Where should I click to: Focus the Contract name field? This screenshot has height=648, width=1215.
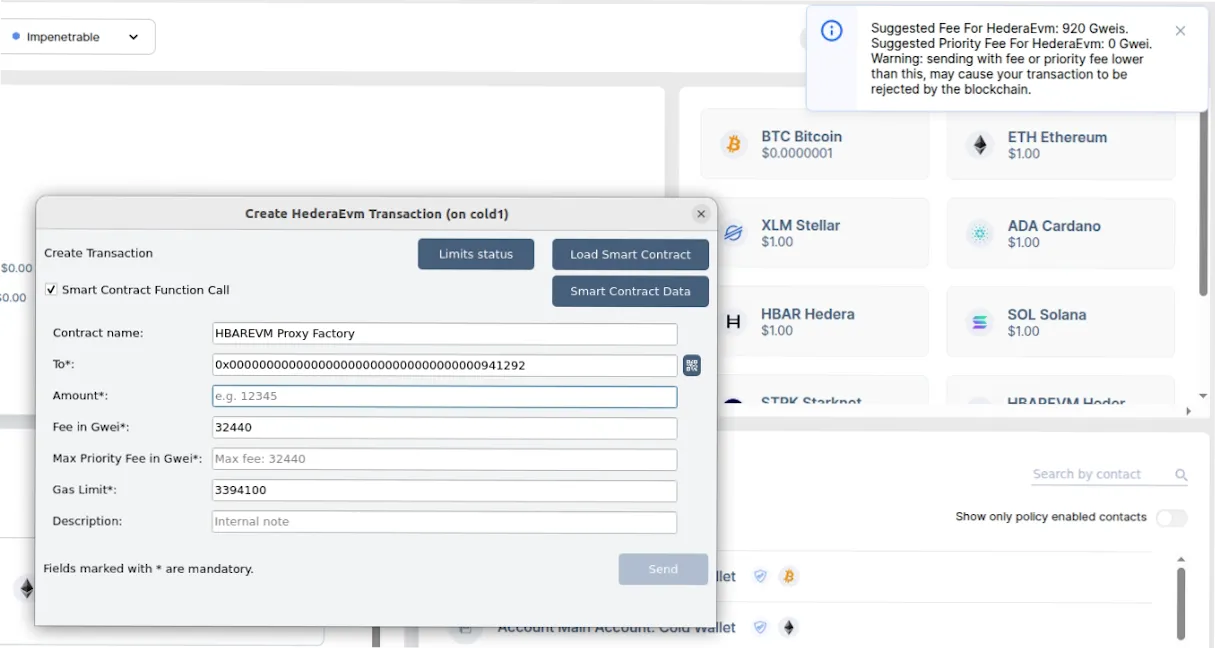(445, 334)
